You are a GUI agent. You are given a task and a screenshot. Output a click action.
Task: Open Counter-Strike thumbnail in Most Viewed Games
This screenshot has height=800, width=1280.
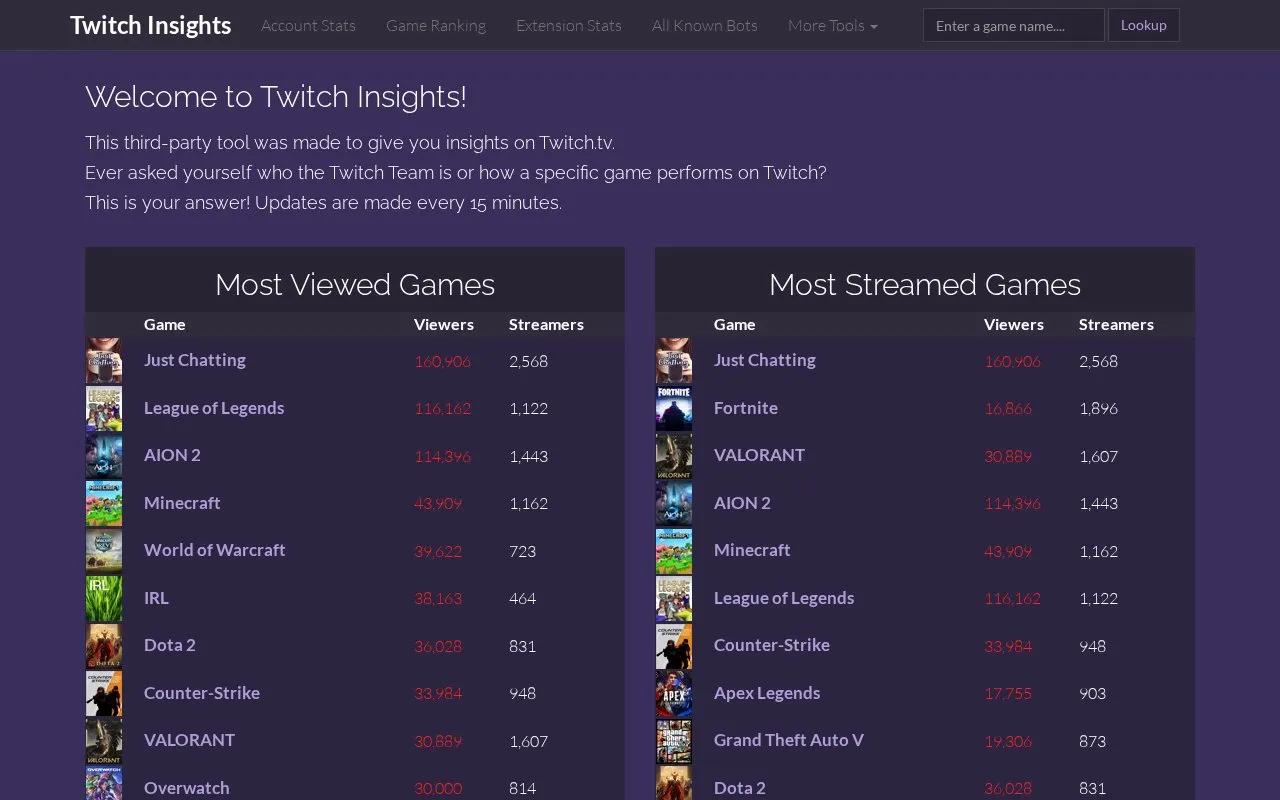104,693
